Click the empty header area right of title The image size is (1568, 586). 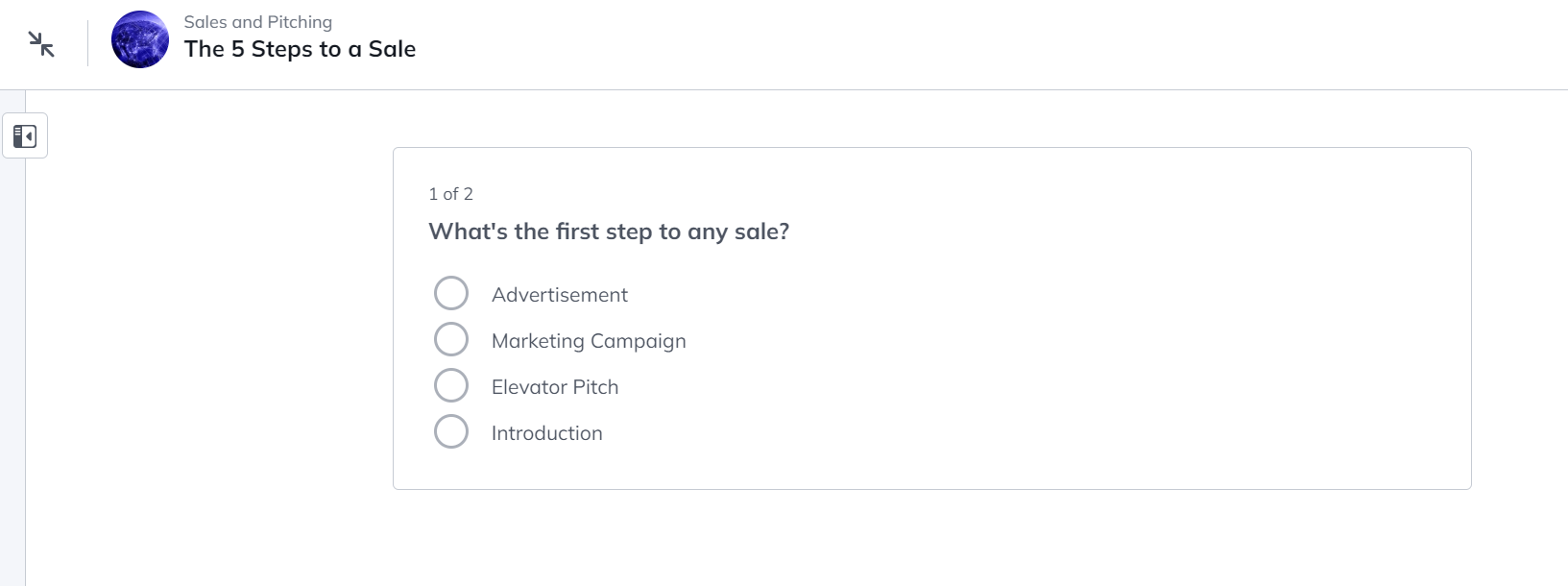pyautogui.click(x=960, y=44)
